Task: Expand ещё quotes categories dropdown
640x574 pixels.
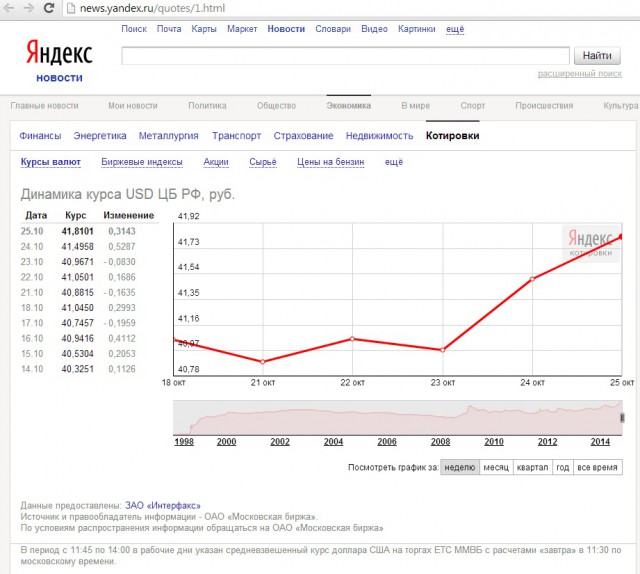Action: tap(394, 162)
